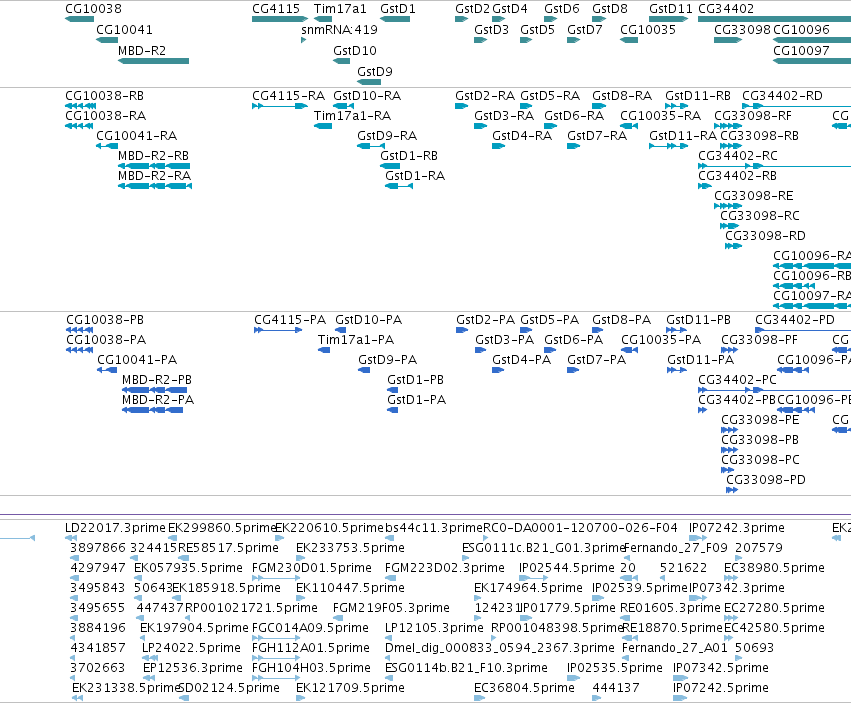Select transcript CG34402-RC
The height and width of the screenshot is (703, 851).
[x=738, y=156]
